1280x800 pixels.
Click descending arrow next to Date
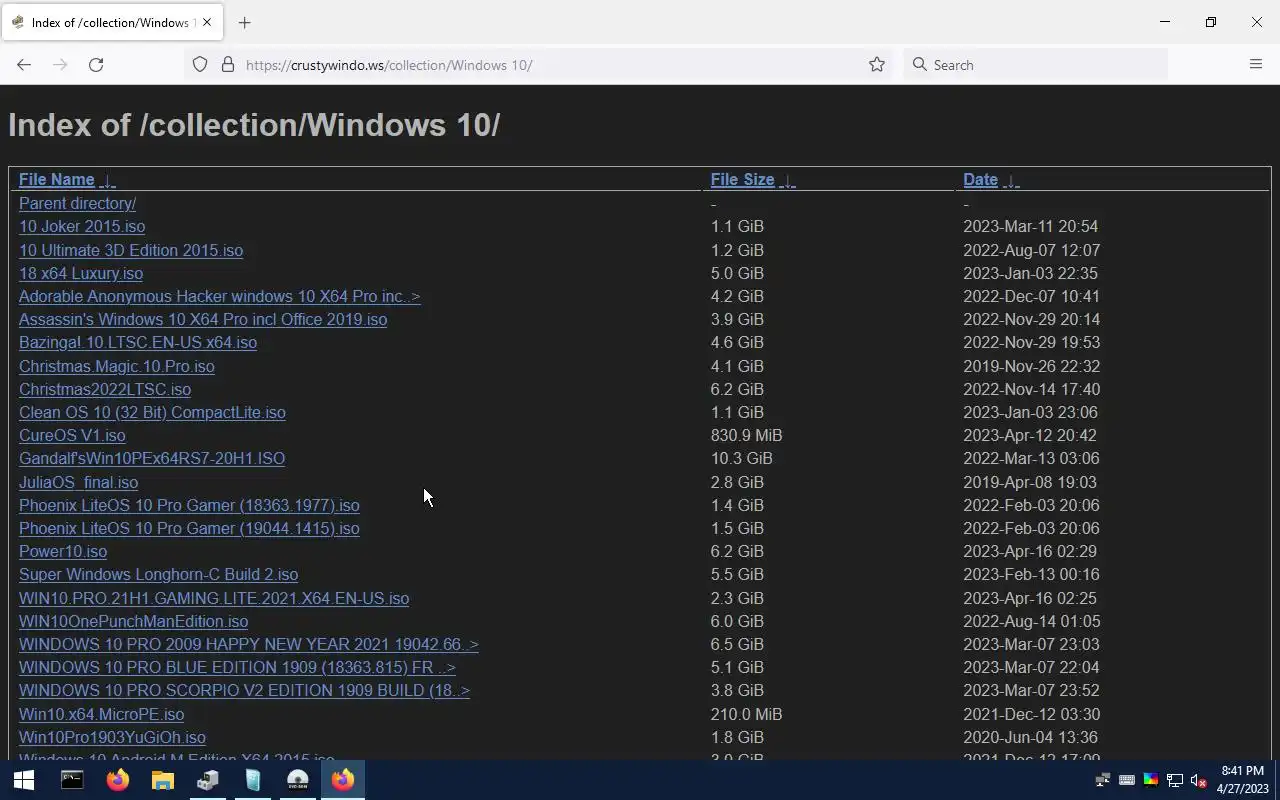click(1011, 181)
